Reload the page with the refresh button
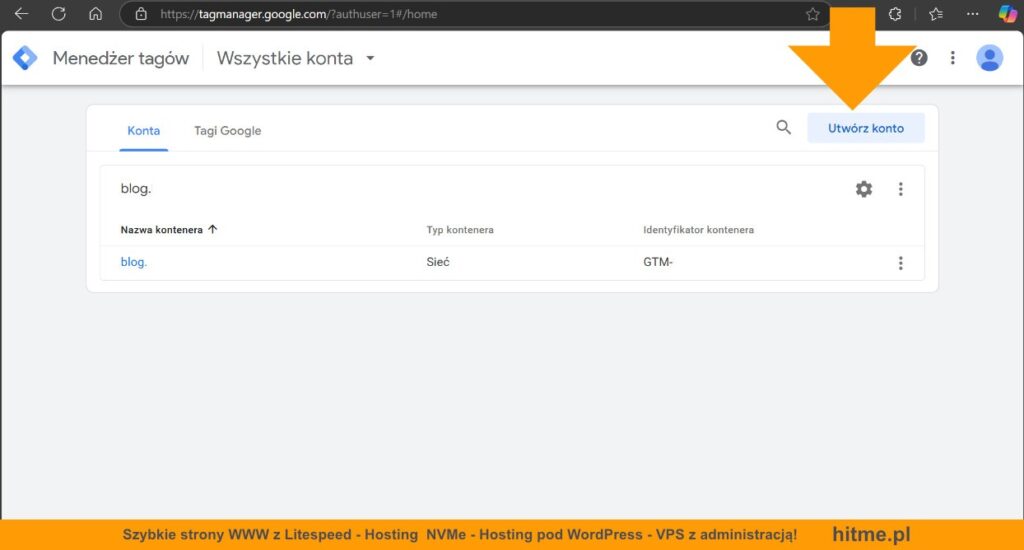This screenshot has width=1024, height=550. pos(58,14)
